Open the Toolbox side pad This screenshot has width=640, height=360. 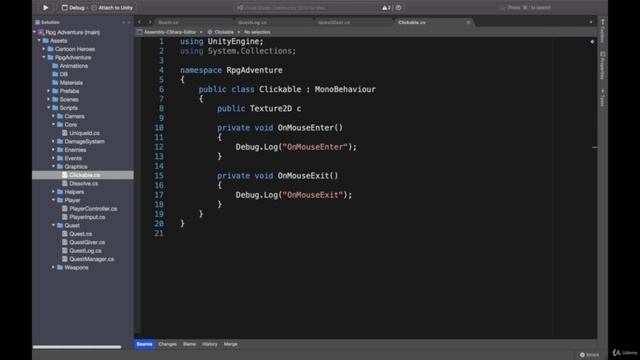(x=602, y=31)
